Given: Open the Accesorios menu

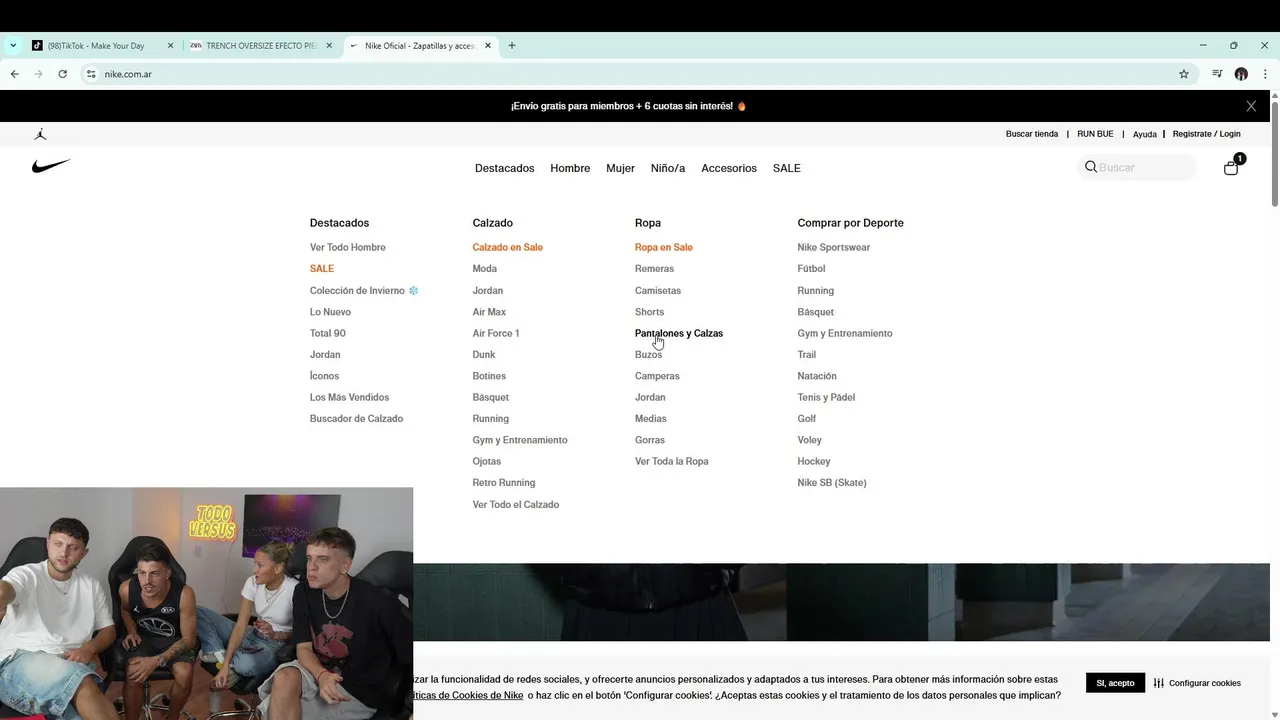Looking at the screenshot, I should click(729, 168).
